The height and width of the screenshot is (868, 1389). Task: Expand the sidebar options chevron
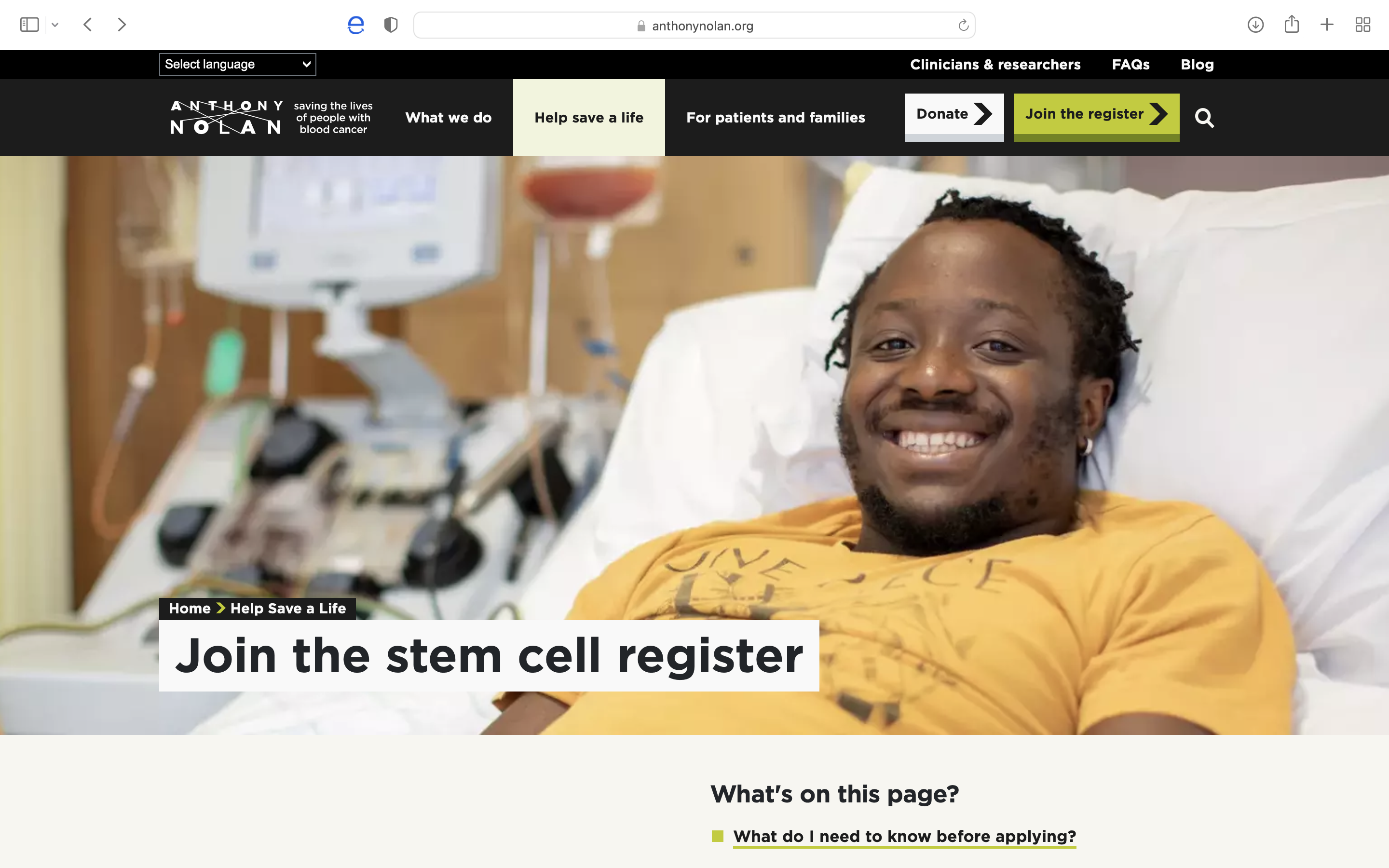(55, 25)
